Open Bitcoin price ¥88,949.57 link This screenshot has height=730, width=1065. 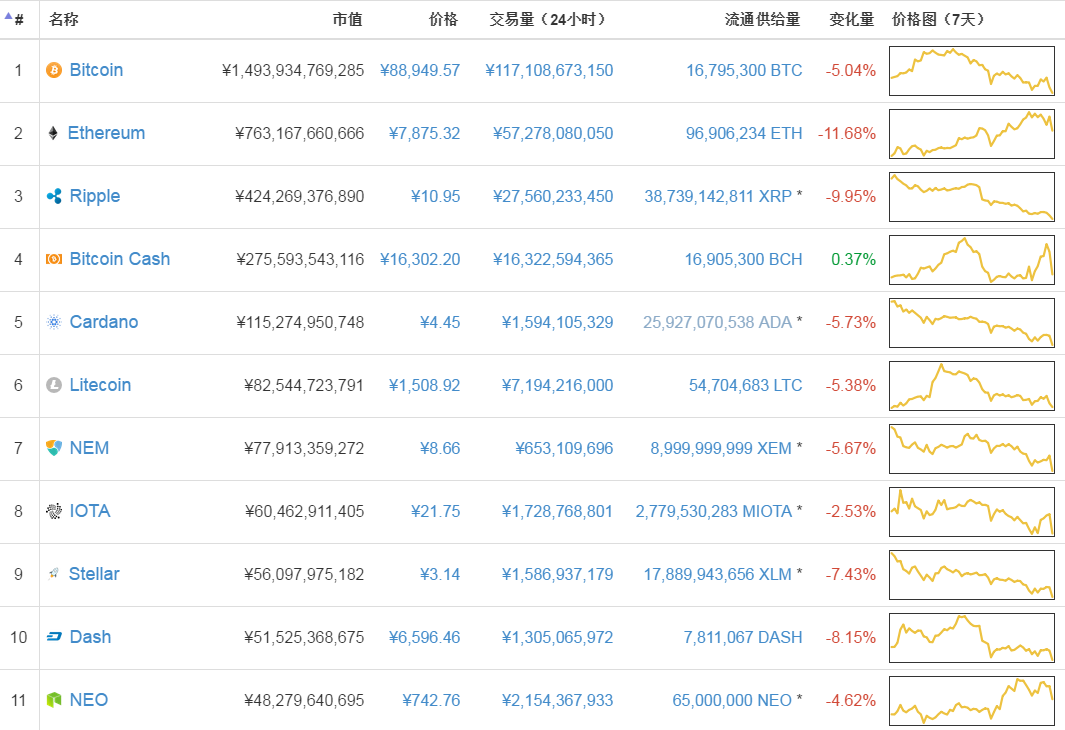[420, 70]
